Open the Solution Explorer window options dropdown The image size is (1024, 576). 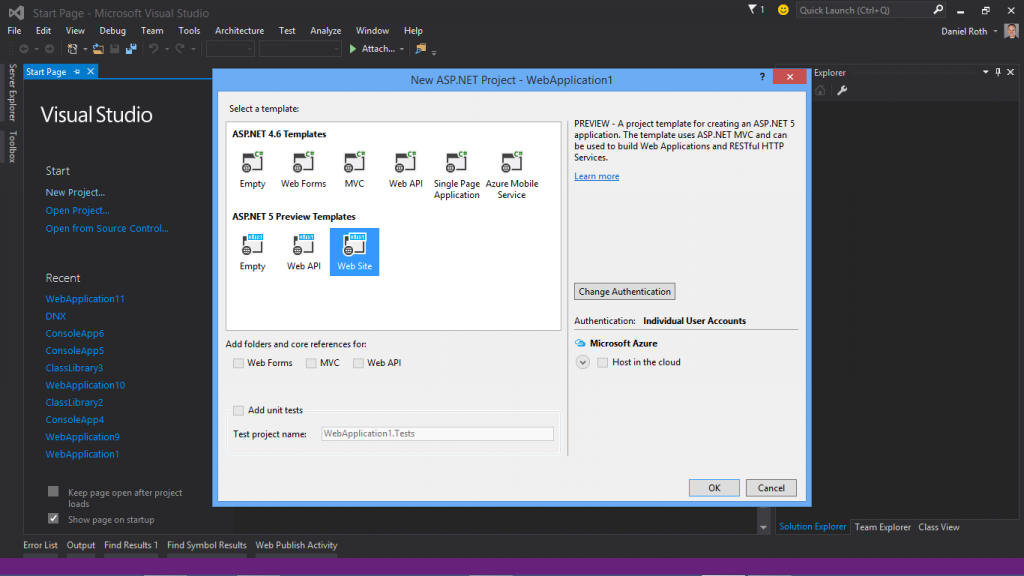pyautogui.click(x=985, y=72)
